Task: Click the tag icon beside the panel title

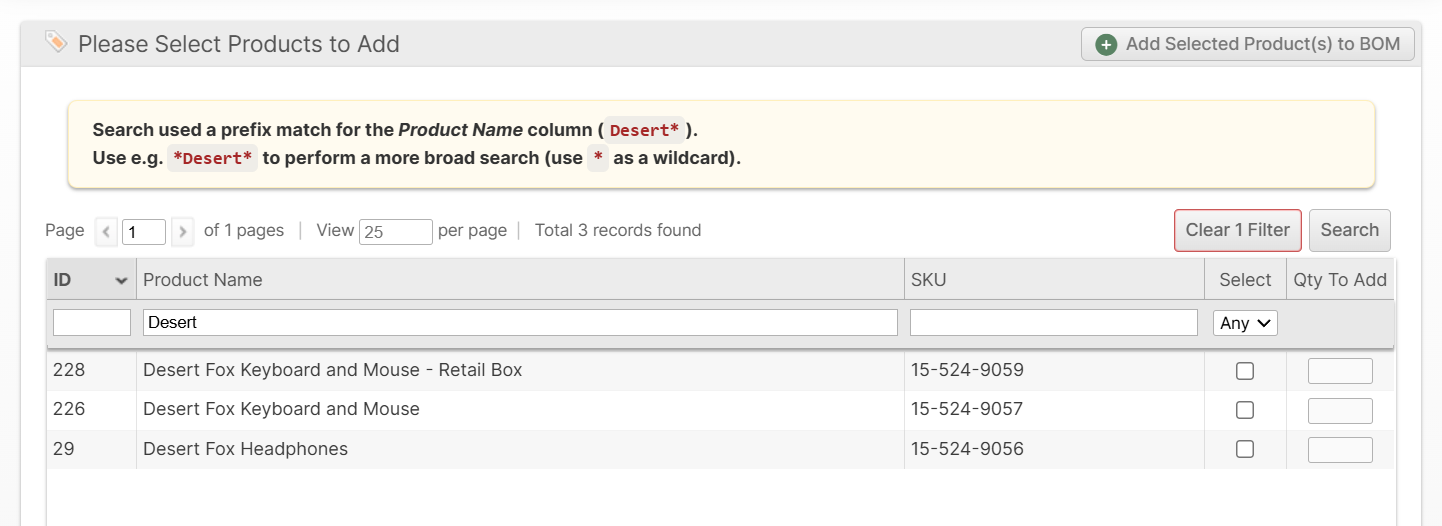Action: [x=56, y=42]
